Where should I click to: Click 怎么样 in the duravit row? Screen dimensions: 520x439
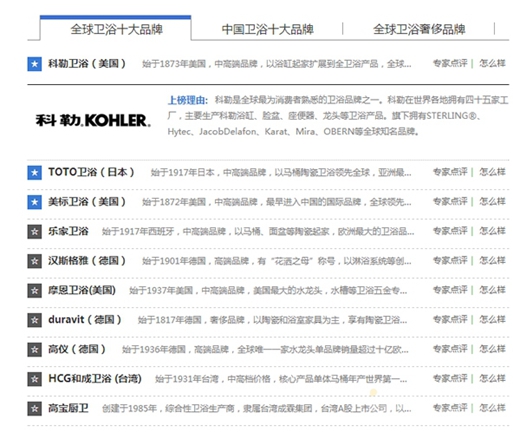[x=492, y=319]
